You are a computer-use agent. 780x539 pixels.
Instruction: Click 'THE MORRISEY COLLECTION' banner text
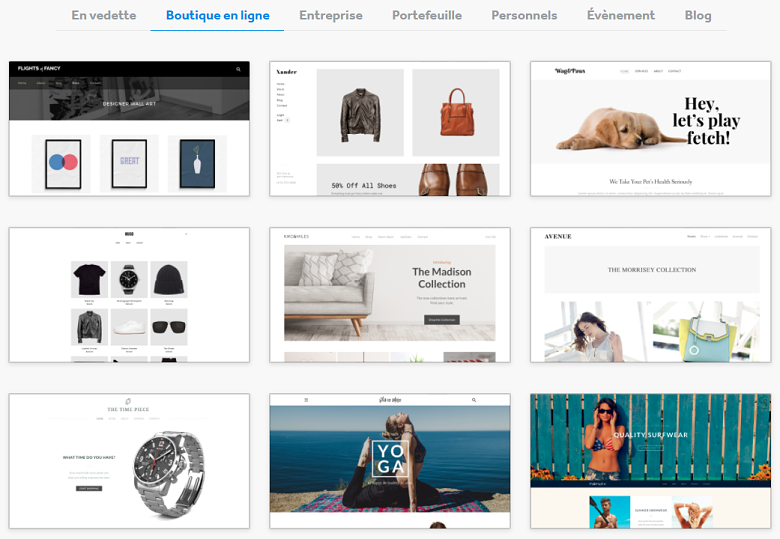pos(652,270)
